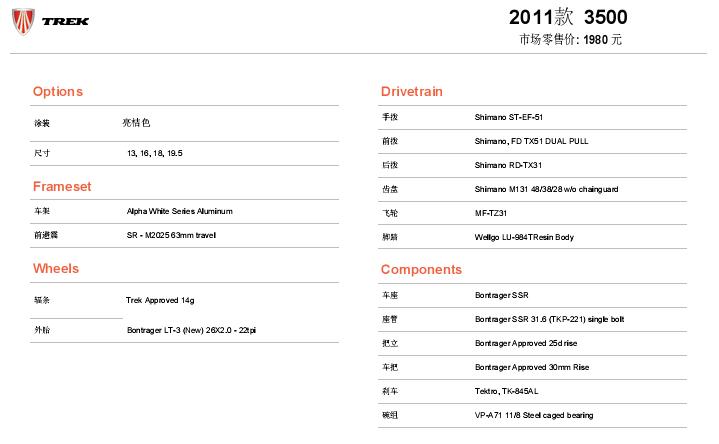Click the SR - M2025 63mm travel fork spec
Viewport: 719px width, 444px height.
click(x=171, y=235)
